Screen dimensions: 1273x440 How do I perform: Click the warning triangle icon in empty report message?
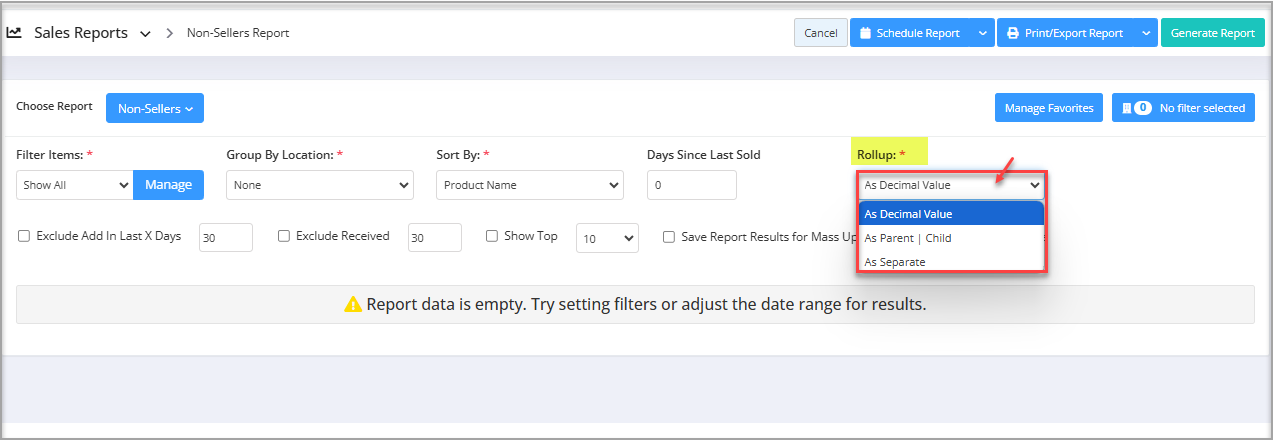click(353, 304)
